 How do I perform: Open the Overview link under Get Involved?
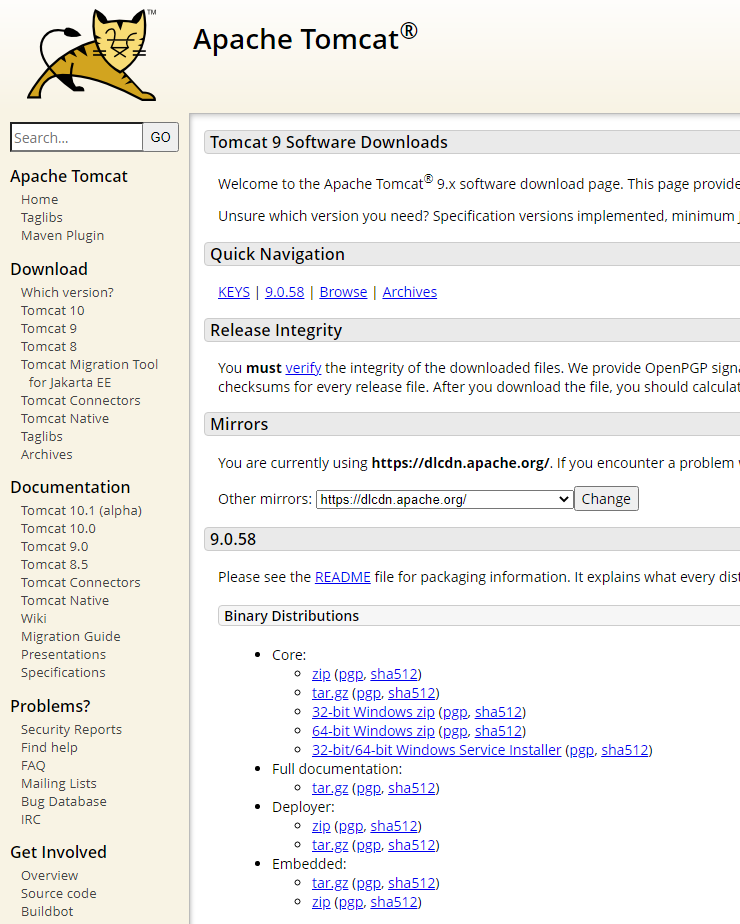pos(49,876)
